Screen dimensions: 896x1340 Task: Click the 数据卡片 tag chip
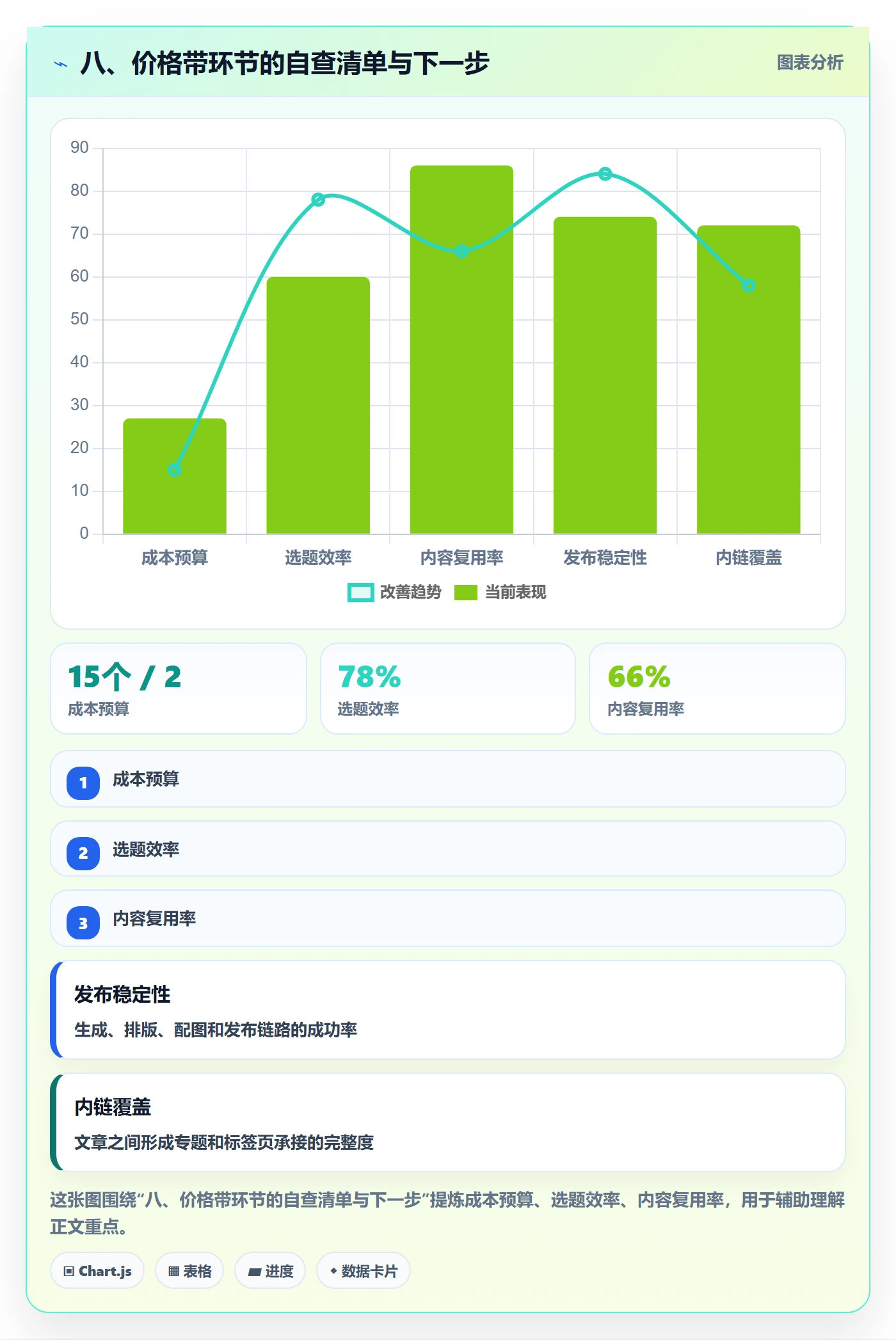pyautogui.click(x=364, y=1271)
